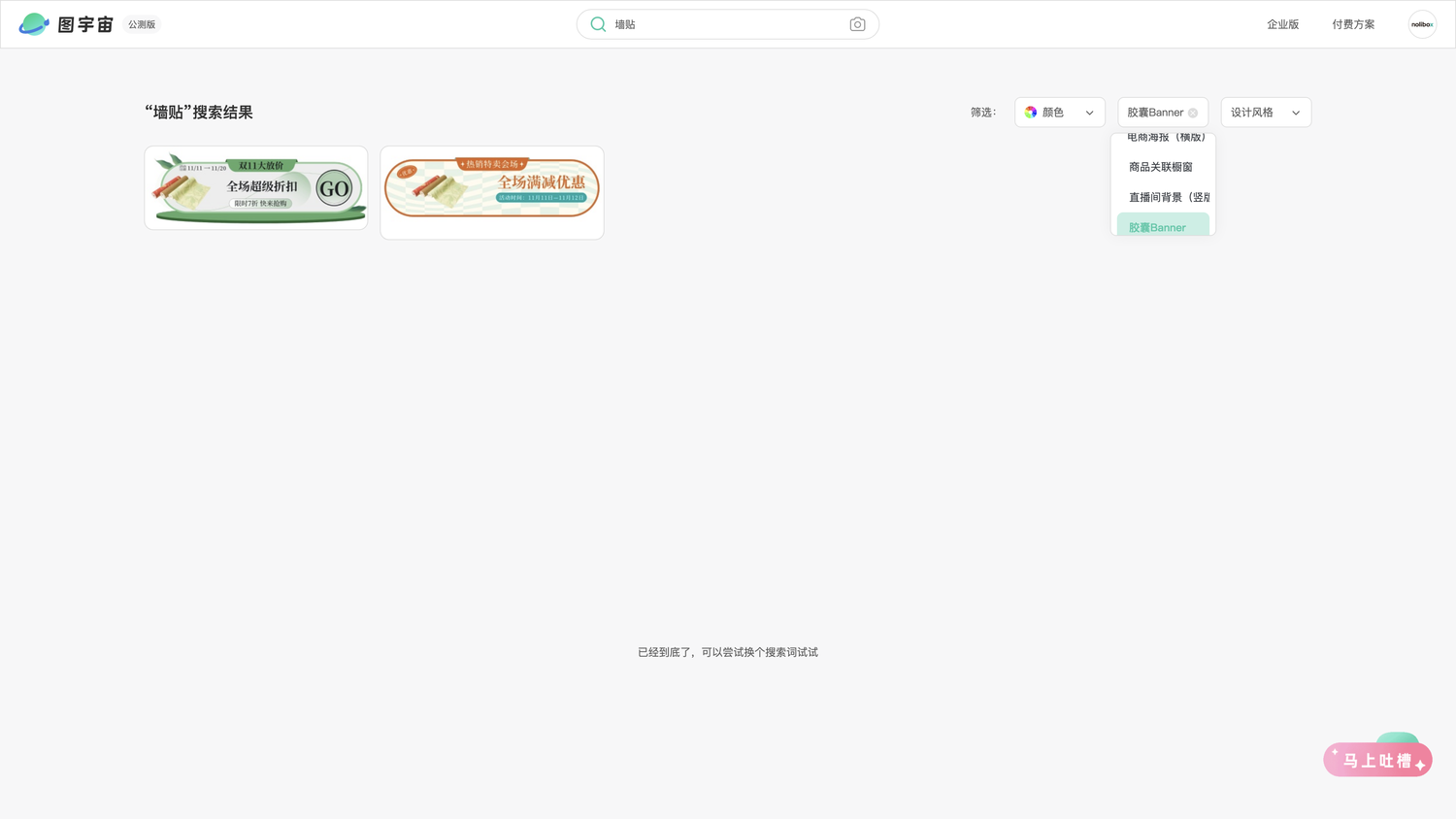Click the 筛选 label
Viewport: 1456px width, 819px height.
983,113
